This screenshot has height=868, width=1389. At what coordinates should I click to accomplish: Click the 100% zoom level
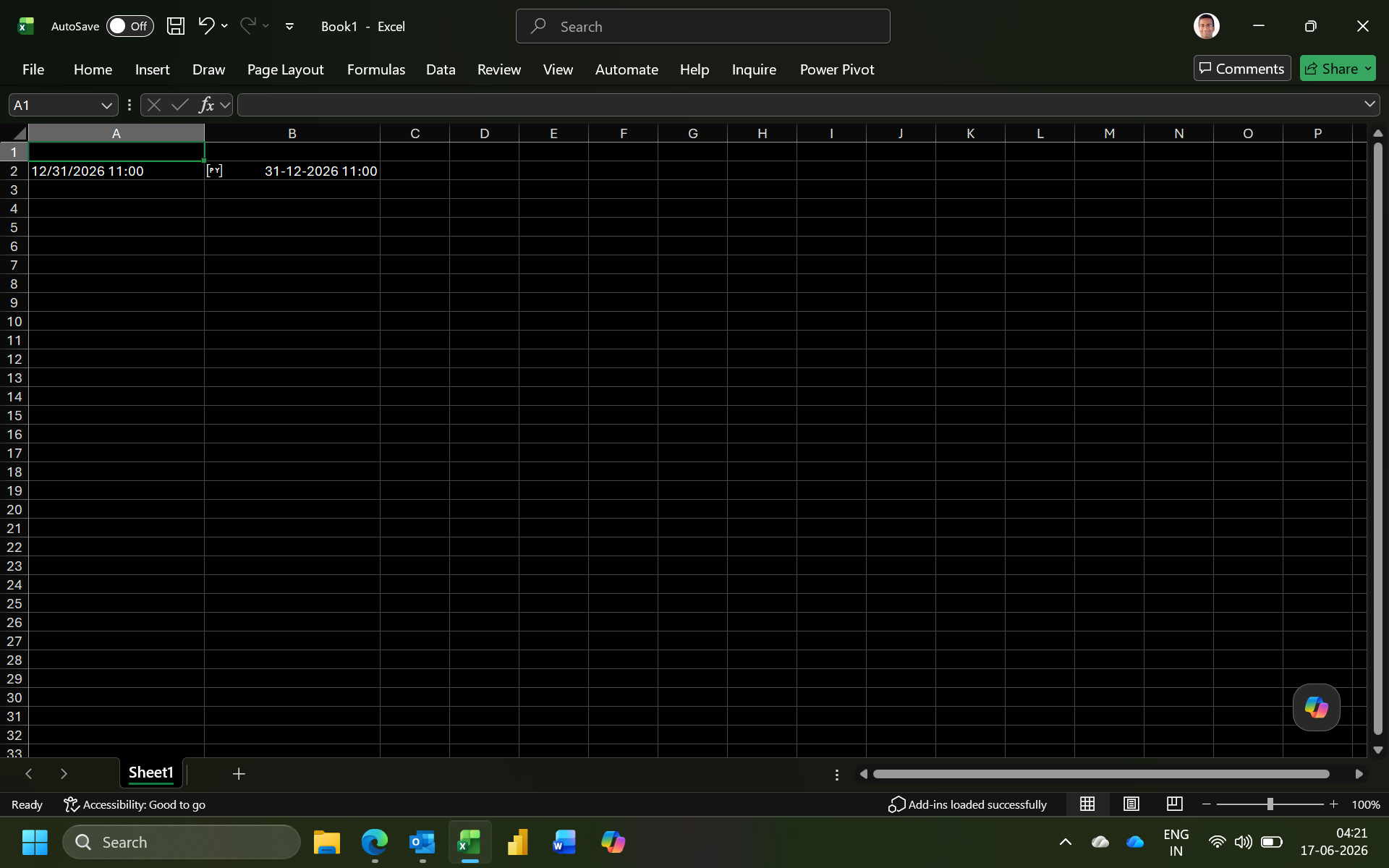(x=1365, y=804)
